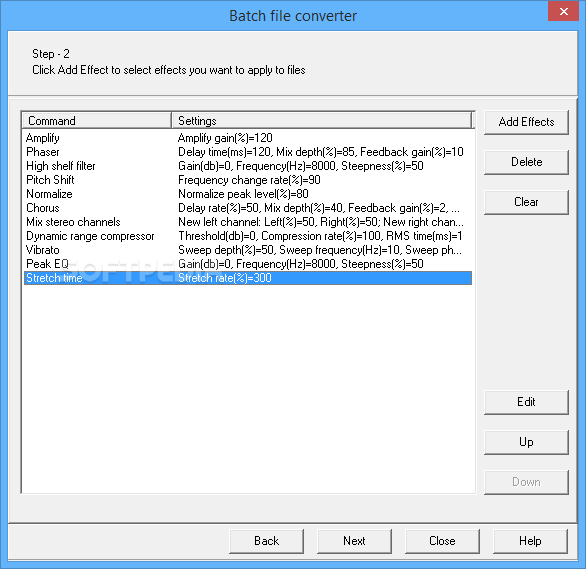Click the Settings column header

(322, 121)
